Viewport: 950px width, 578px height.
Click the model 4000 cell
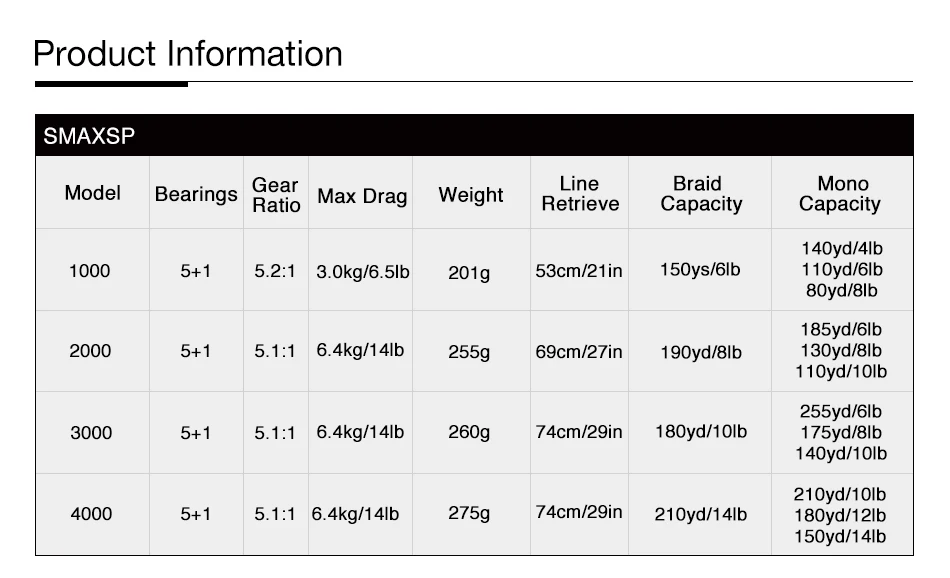coord(93,514)
